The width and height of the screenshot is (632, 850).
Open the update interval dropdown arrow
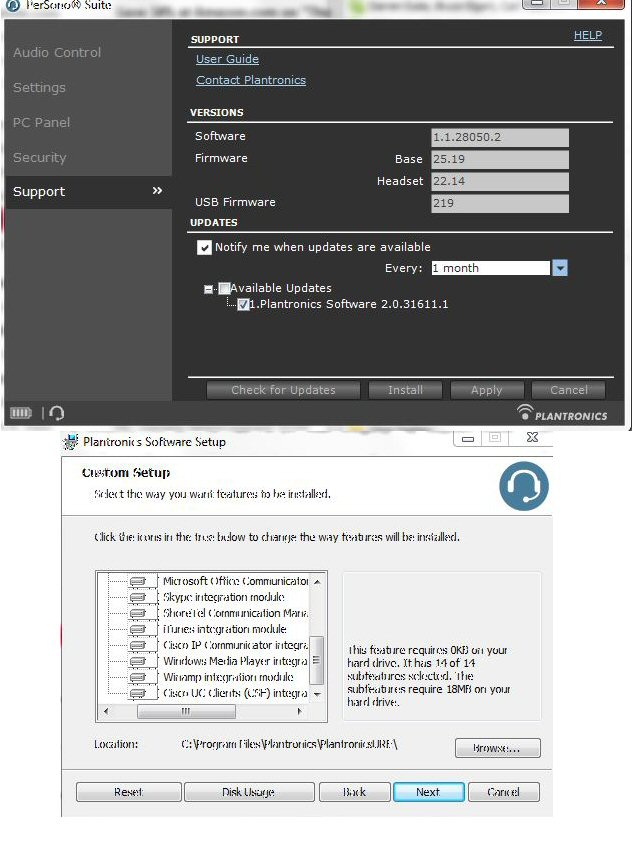click(560, 268)
